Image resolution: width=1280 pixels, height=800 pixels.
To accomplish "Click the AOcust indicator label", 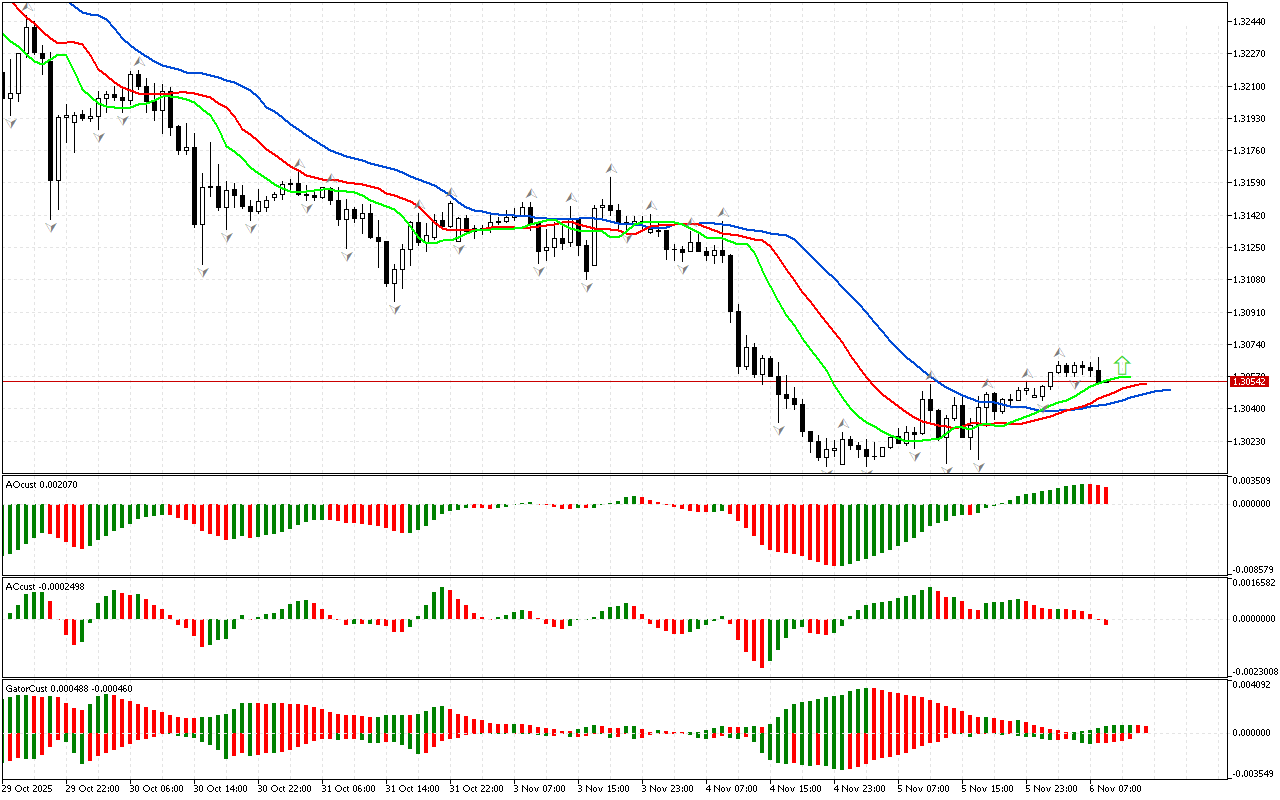I will coord(41,484).
